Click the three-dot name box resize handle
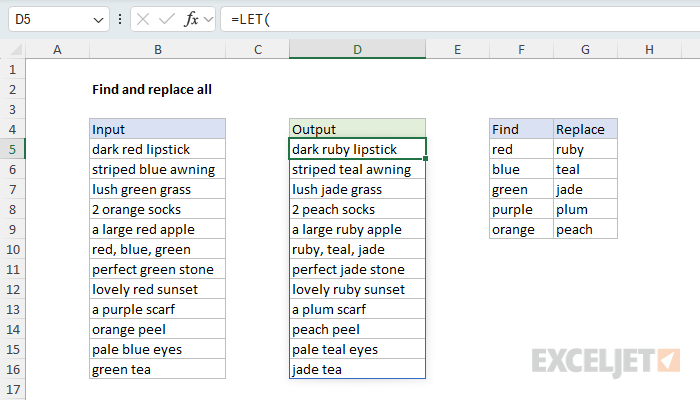700x400 pixels. coord(120,19)
